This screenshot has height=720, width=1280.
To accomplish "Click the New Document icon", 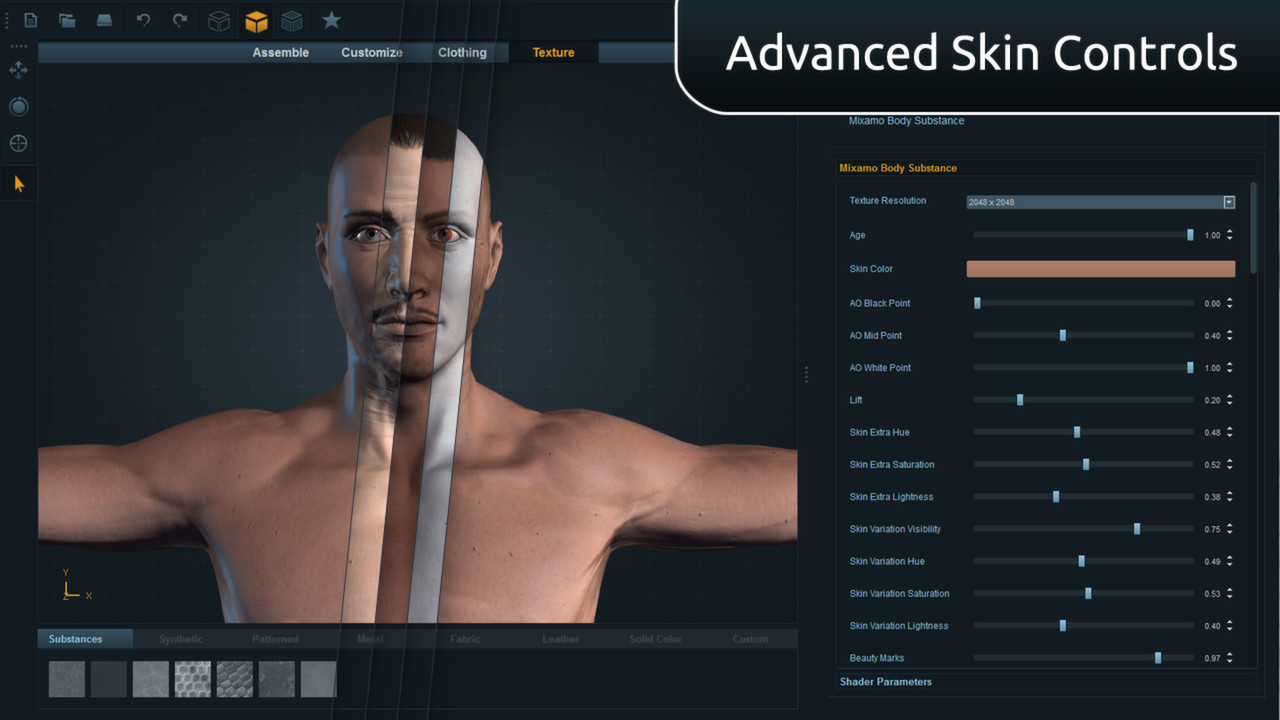I will tap(28, 20).
